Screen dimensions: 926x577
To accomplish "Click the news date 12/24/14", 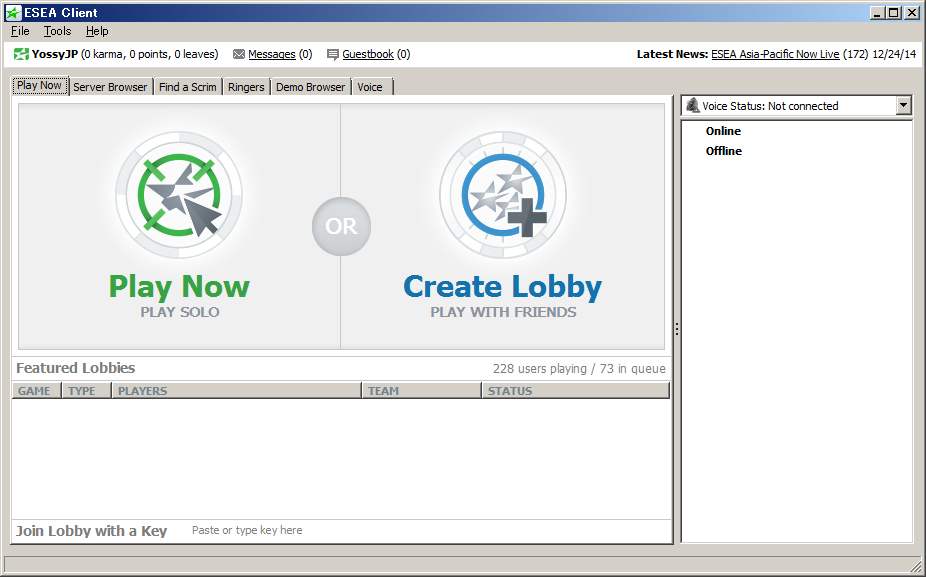I will [894, 54].
